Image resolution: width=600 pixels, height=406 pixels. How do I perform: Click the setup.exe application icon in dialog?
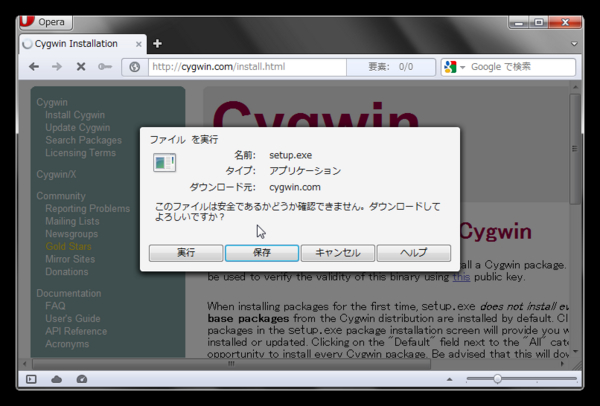click(165, 163)
